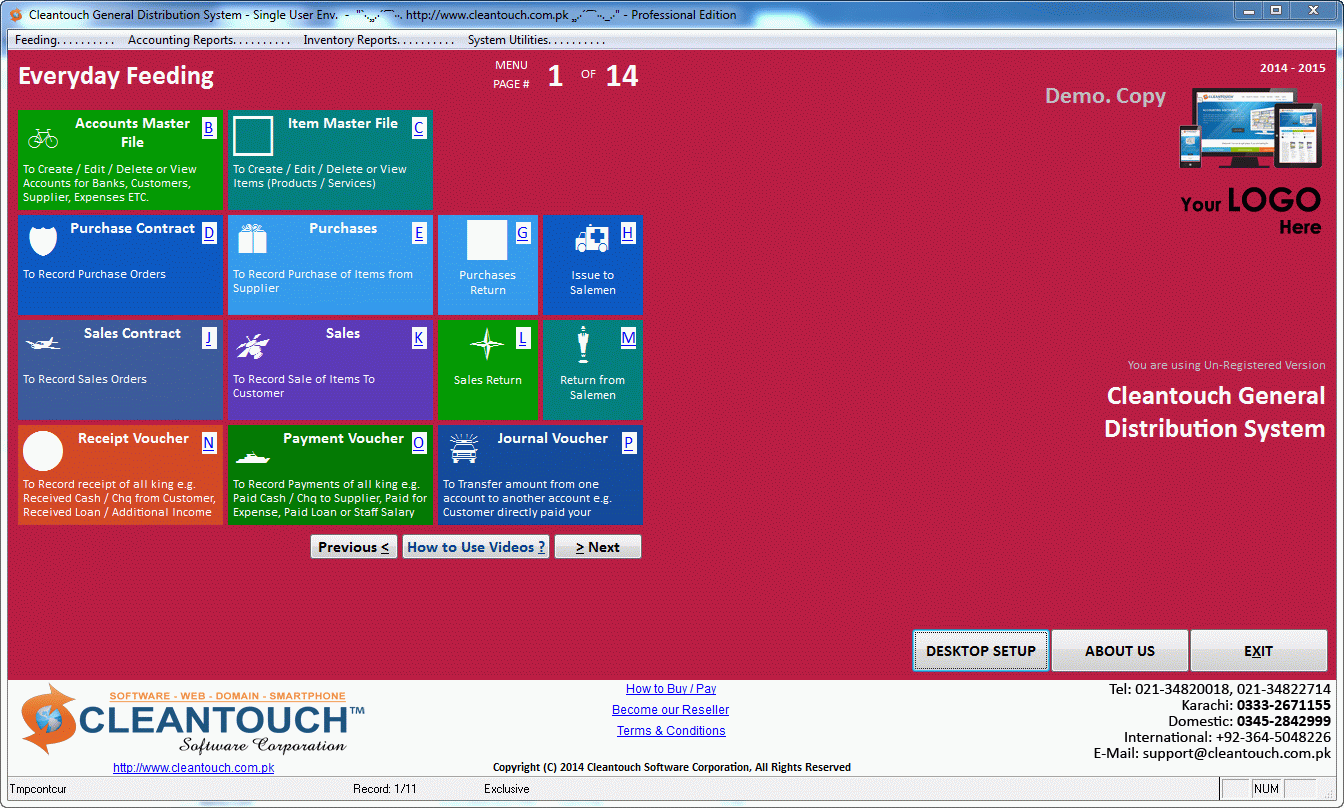The width and height of the screenshot is (1344, 808).
Task: Click the 'Demo. Copy' label
Action: point(1105,96)
